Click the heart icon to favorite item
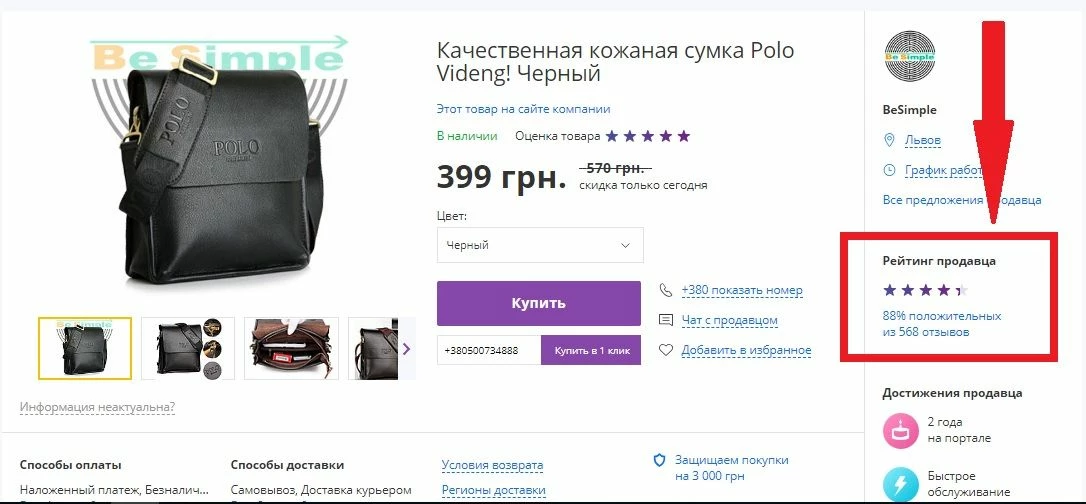This screenshot has width=1086, height=504. pos(666,350)
